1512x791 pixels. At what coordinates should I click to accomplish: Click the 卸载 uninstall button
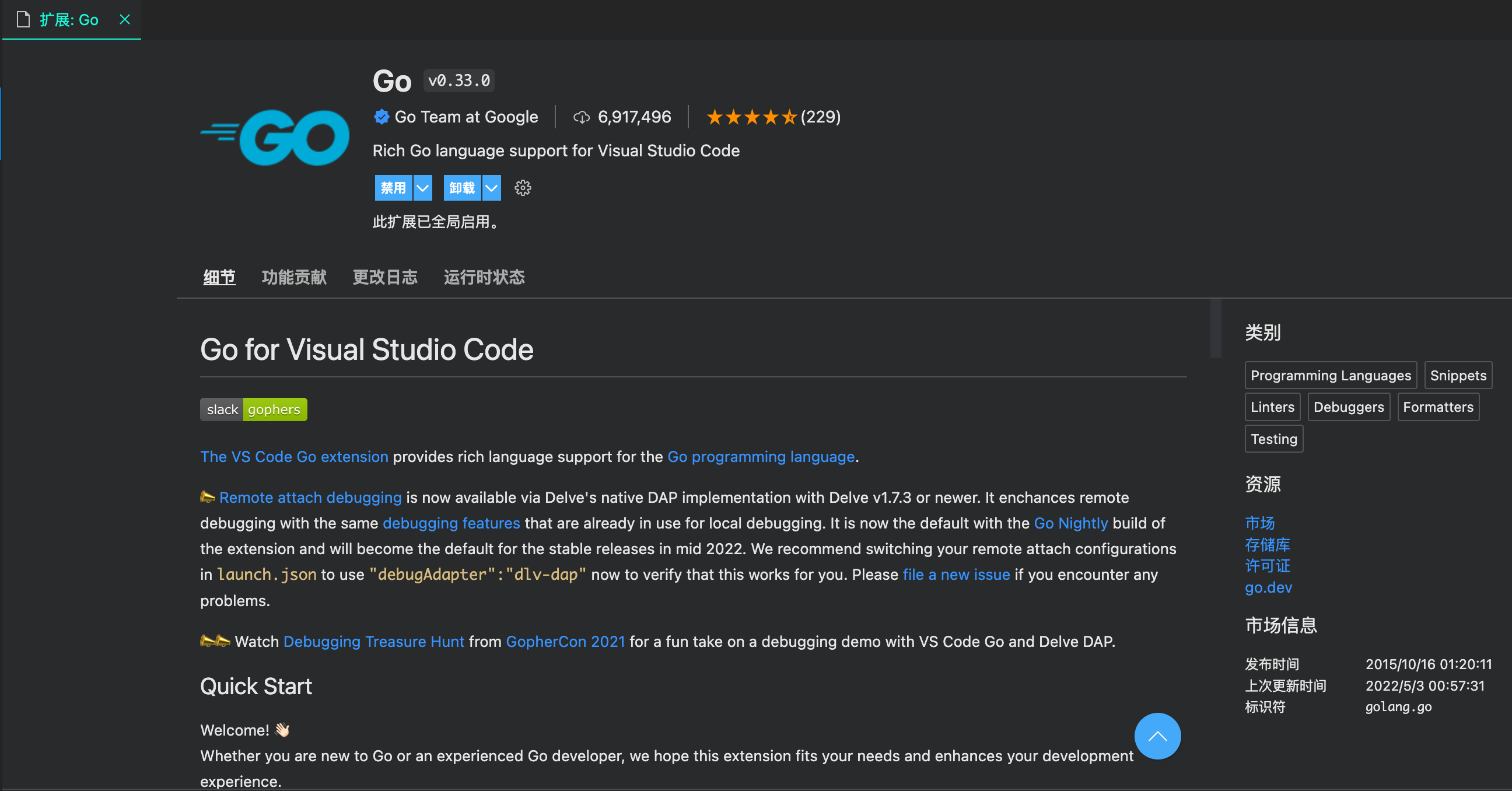(462, 188)
